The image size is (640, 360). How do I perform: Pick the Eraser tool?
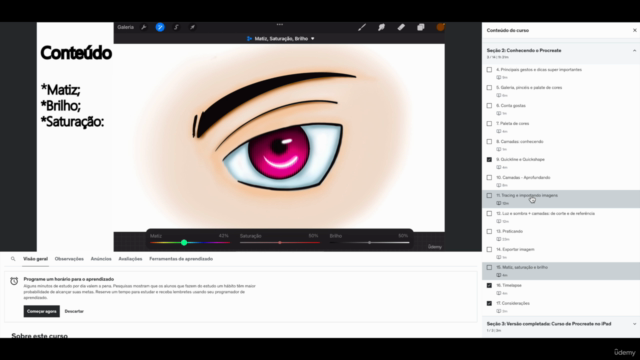401,27
